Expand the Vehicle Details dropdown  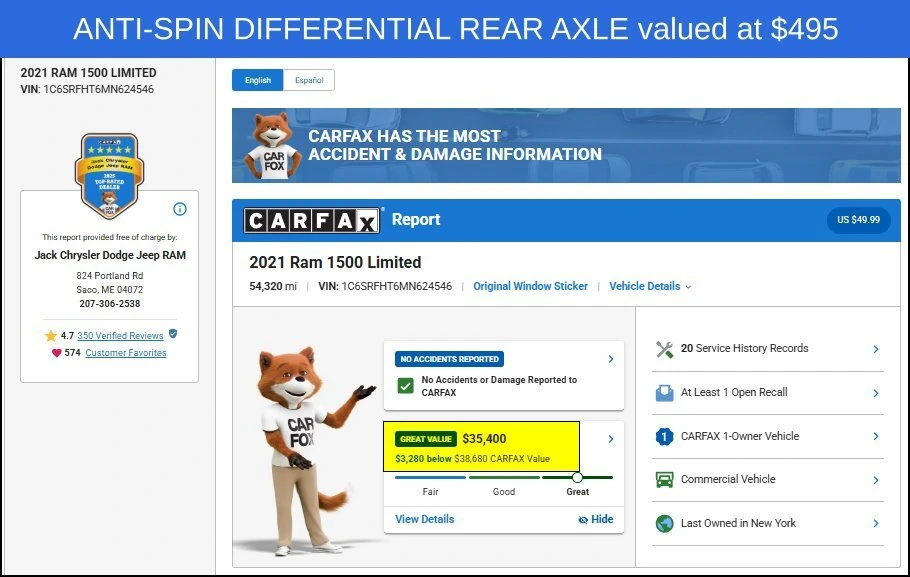[x=650, y=286]
